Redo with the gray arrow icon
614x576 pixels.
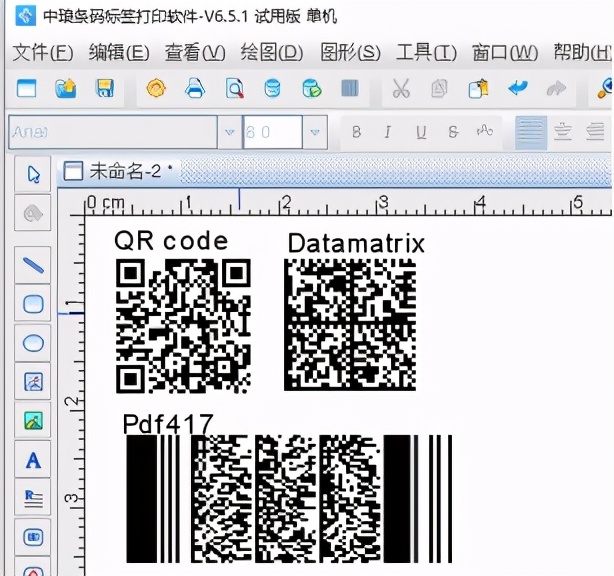pos(556,88)
